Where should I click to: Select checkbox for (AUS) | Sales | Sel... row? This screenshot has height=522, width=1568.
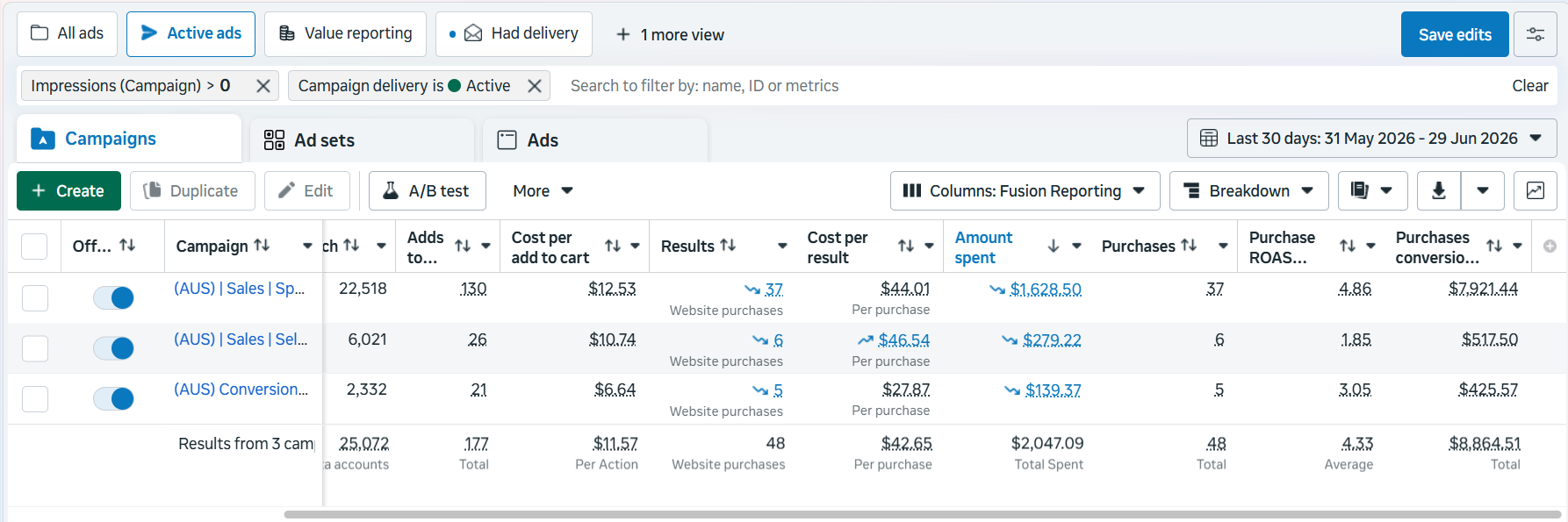tap(34, 348)
